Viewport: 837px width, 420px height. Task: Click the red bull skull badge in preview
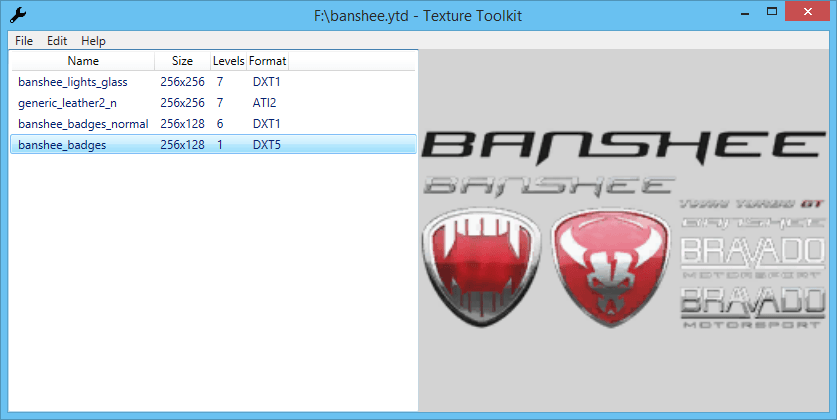point(612,266)
